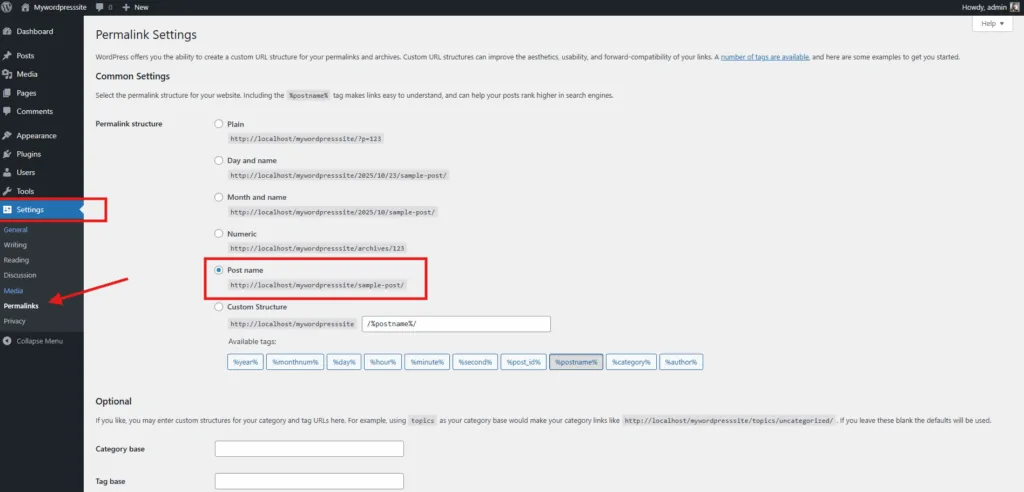The width and height of the screenshot is (1024, 492).
Task: Follow the number of tags are available link
Action: 765,57
